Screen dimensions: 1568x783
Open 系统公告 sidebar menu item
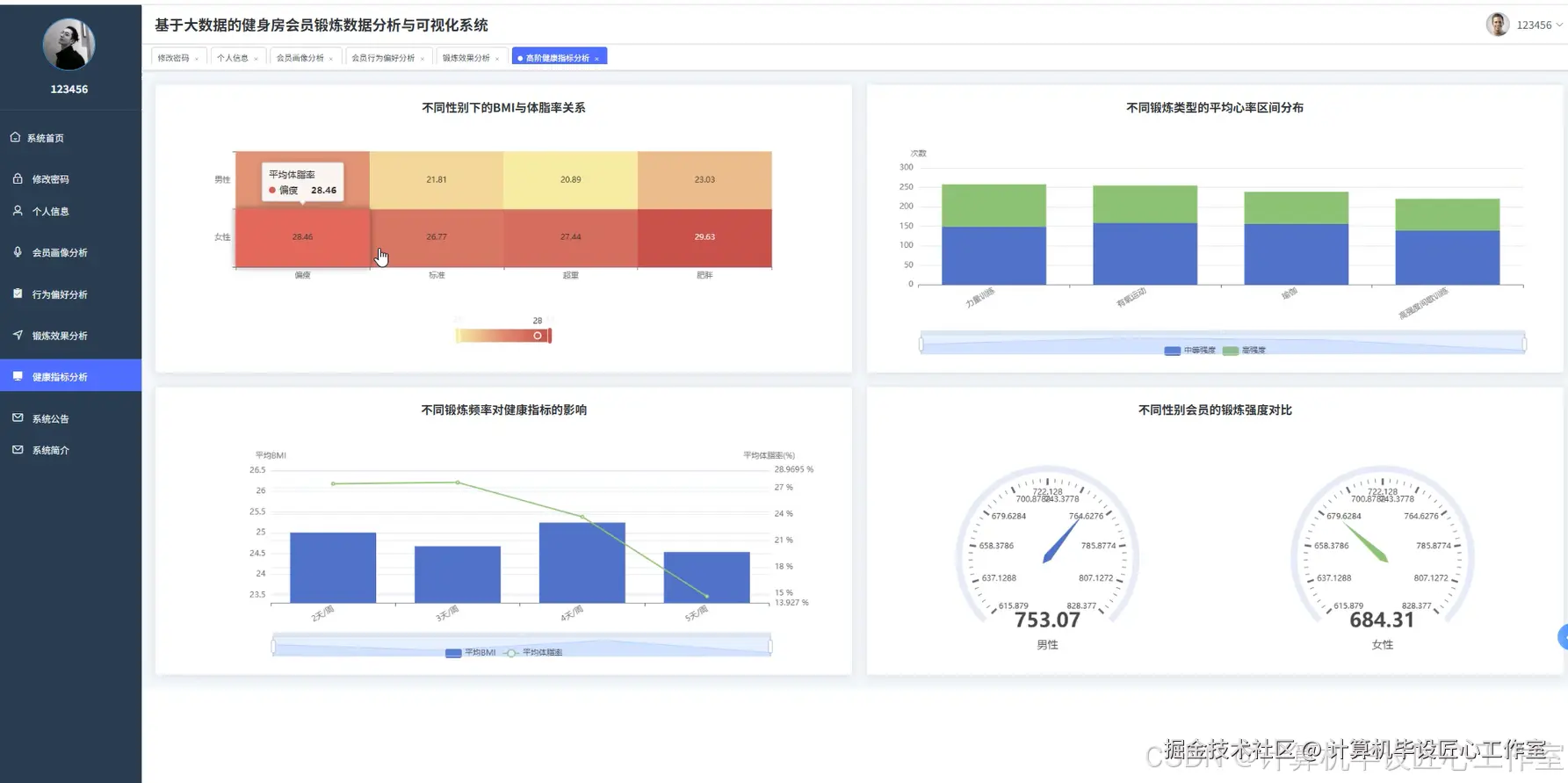70,418
